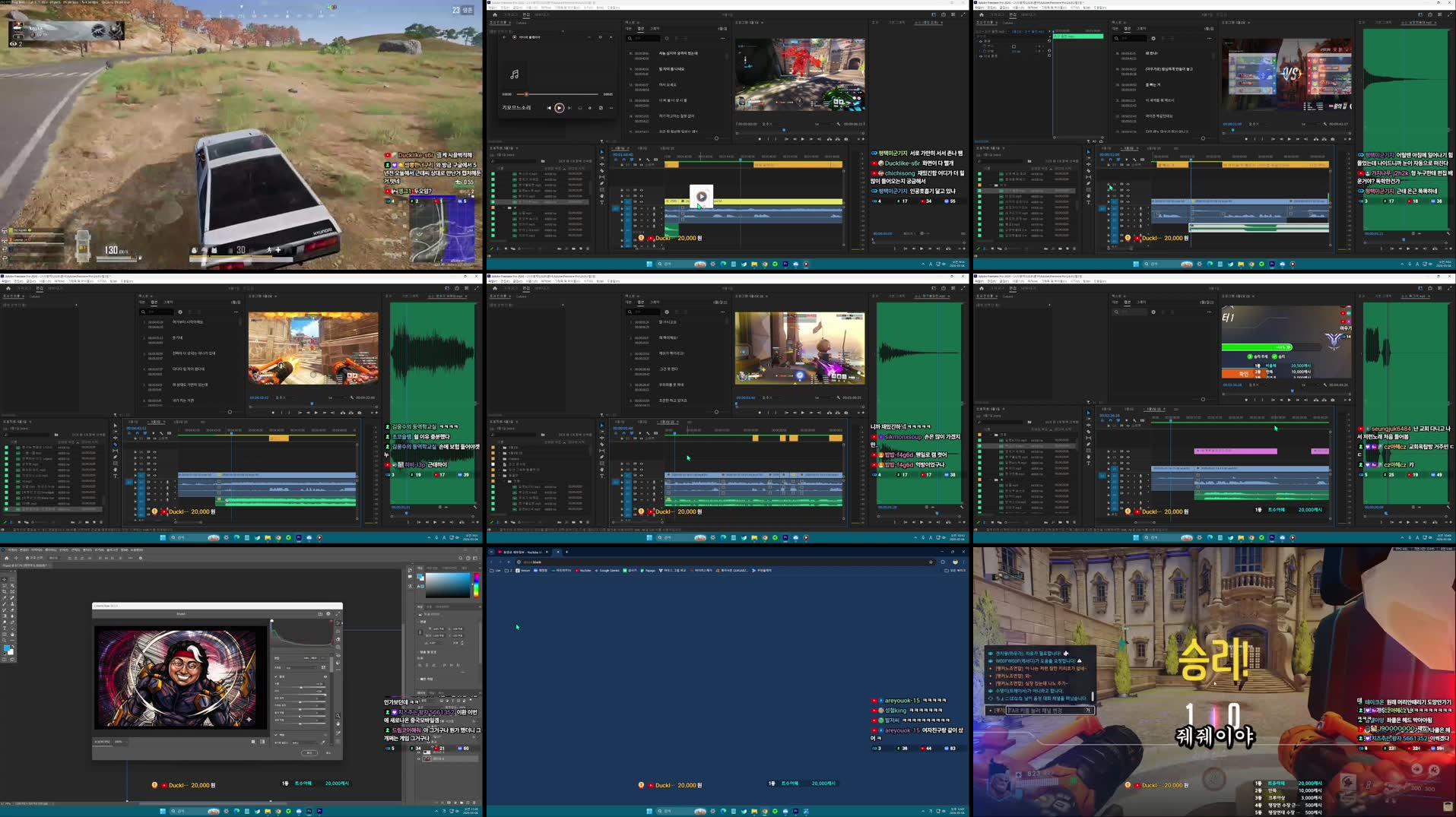1456x817 pixels.
Task: Click the back arrow in media player popup
Action: 504,37
